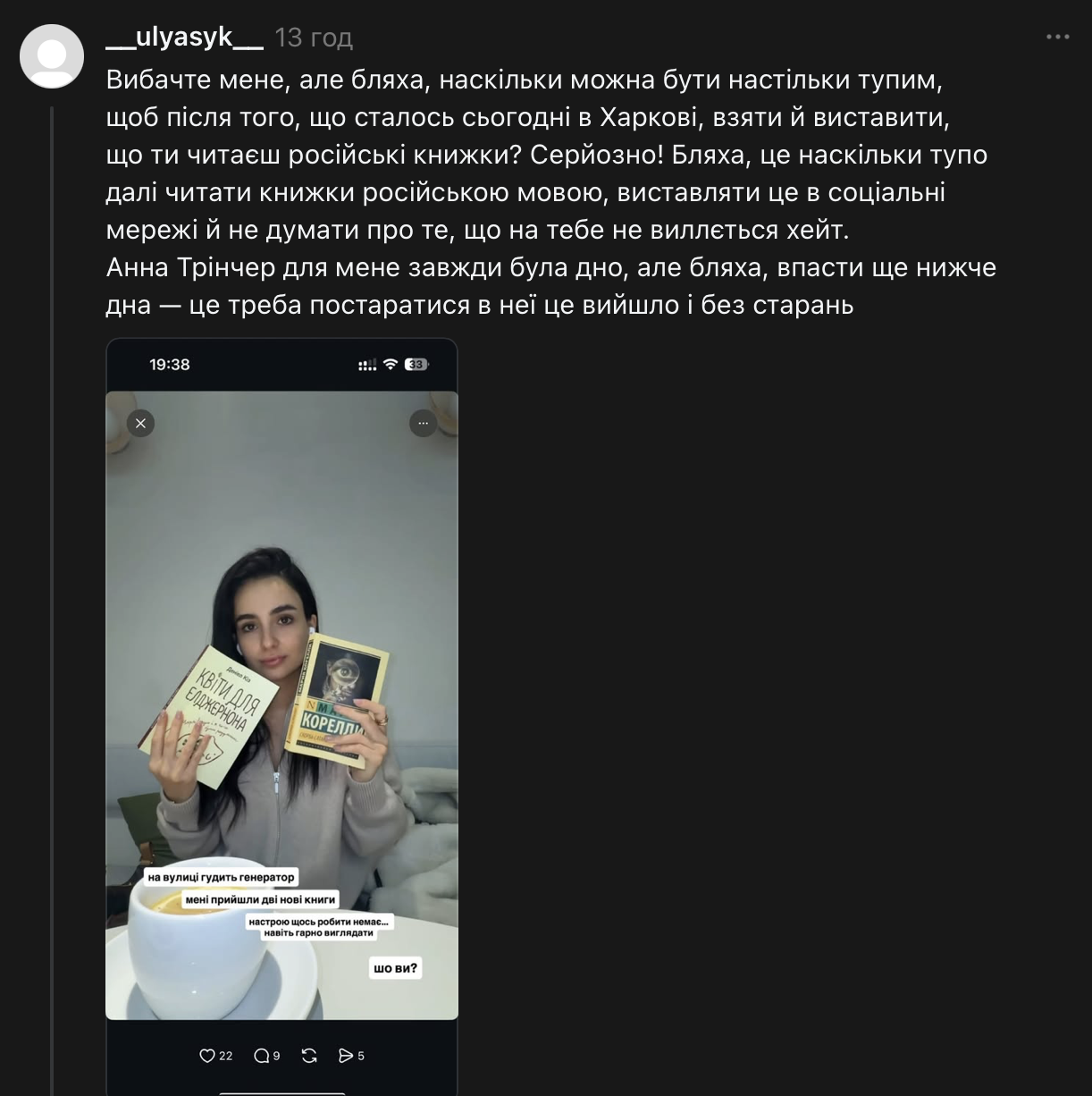Open the __ulyasyk__ profile link

coord(184,37)
